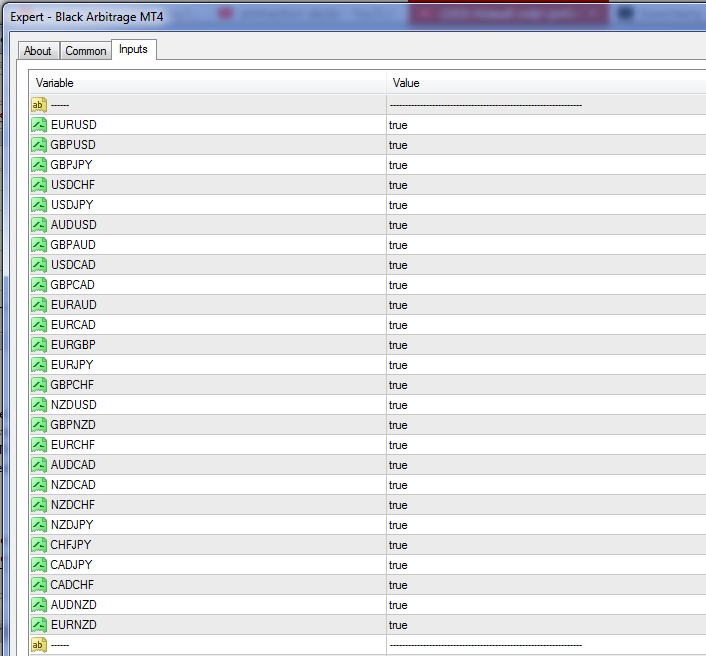Click the 'true' value for CADCHF
The height and width of the screenshot is (656, 706).
click(x=398, y=585)
